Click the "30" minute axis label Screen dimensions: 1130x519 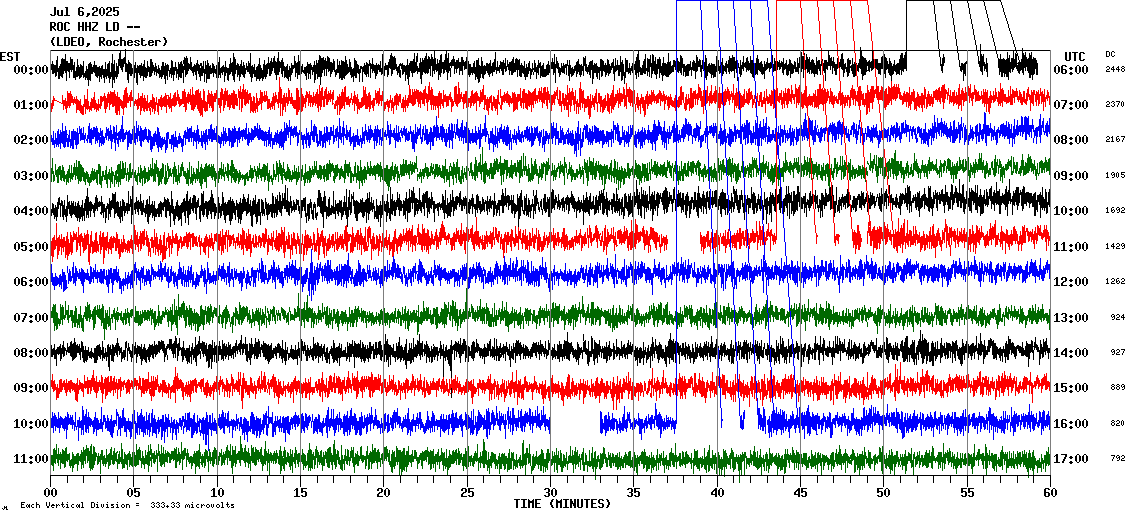coord(551,492)
